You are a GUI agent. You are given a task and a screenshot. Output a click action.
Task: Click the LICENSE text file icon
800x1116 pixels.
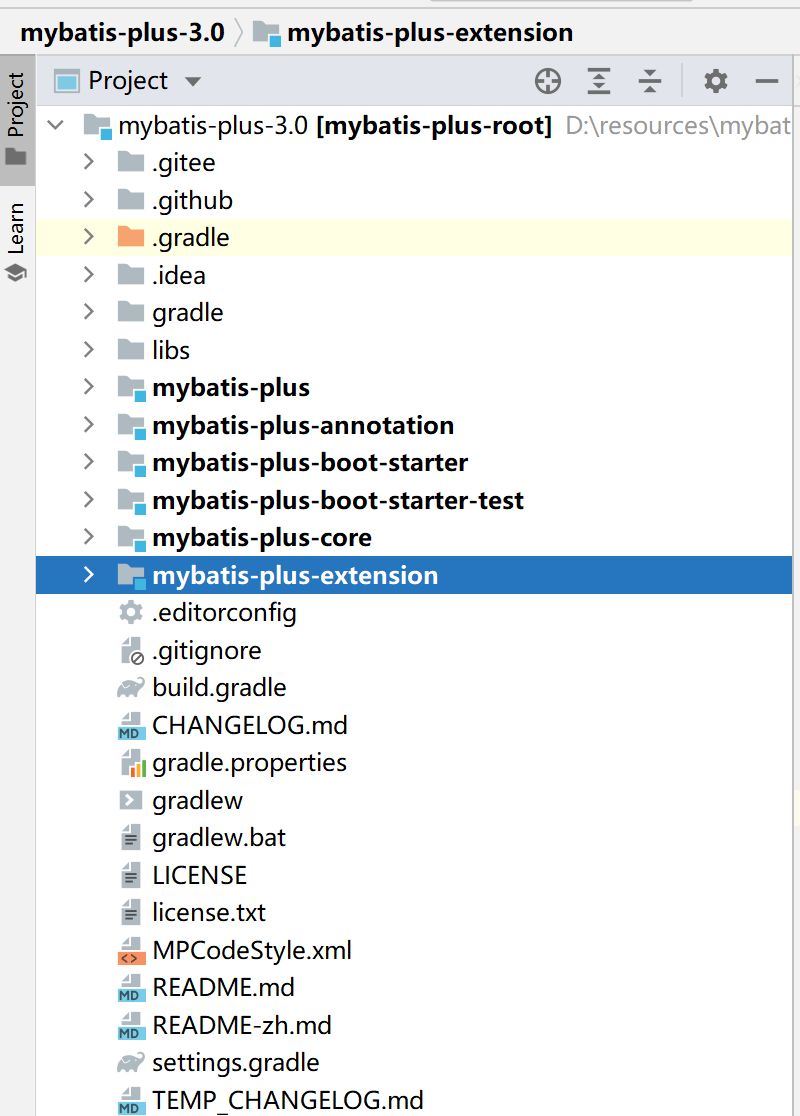pos(131,875)
